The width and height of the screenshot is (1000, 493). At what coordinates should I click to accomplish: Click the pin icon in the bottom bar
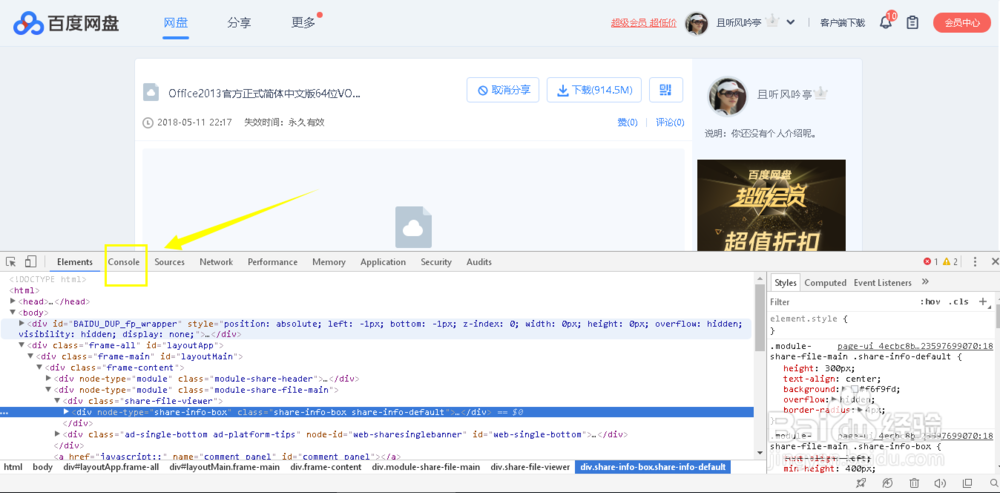click(860, 483)
